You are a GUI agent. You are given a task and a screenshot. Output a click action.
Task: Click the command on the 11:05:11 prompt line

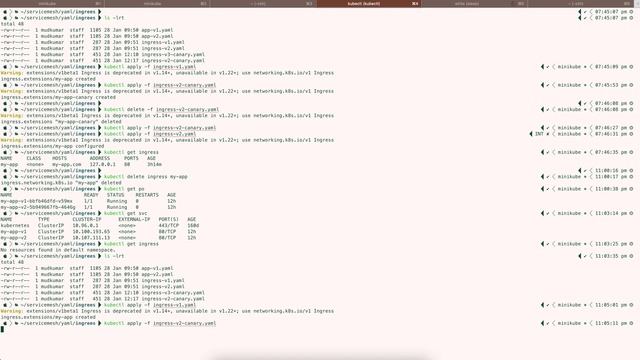(160, 323)
